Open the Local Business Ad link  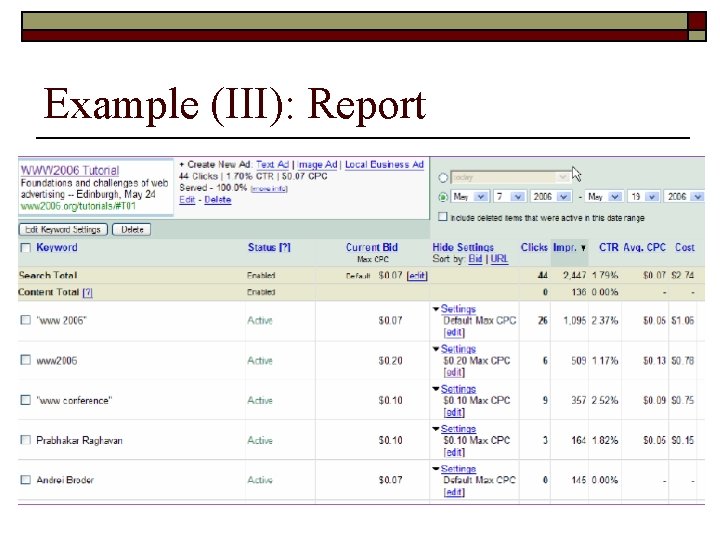pyautogui.click(x=384, y=164)
